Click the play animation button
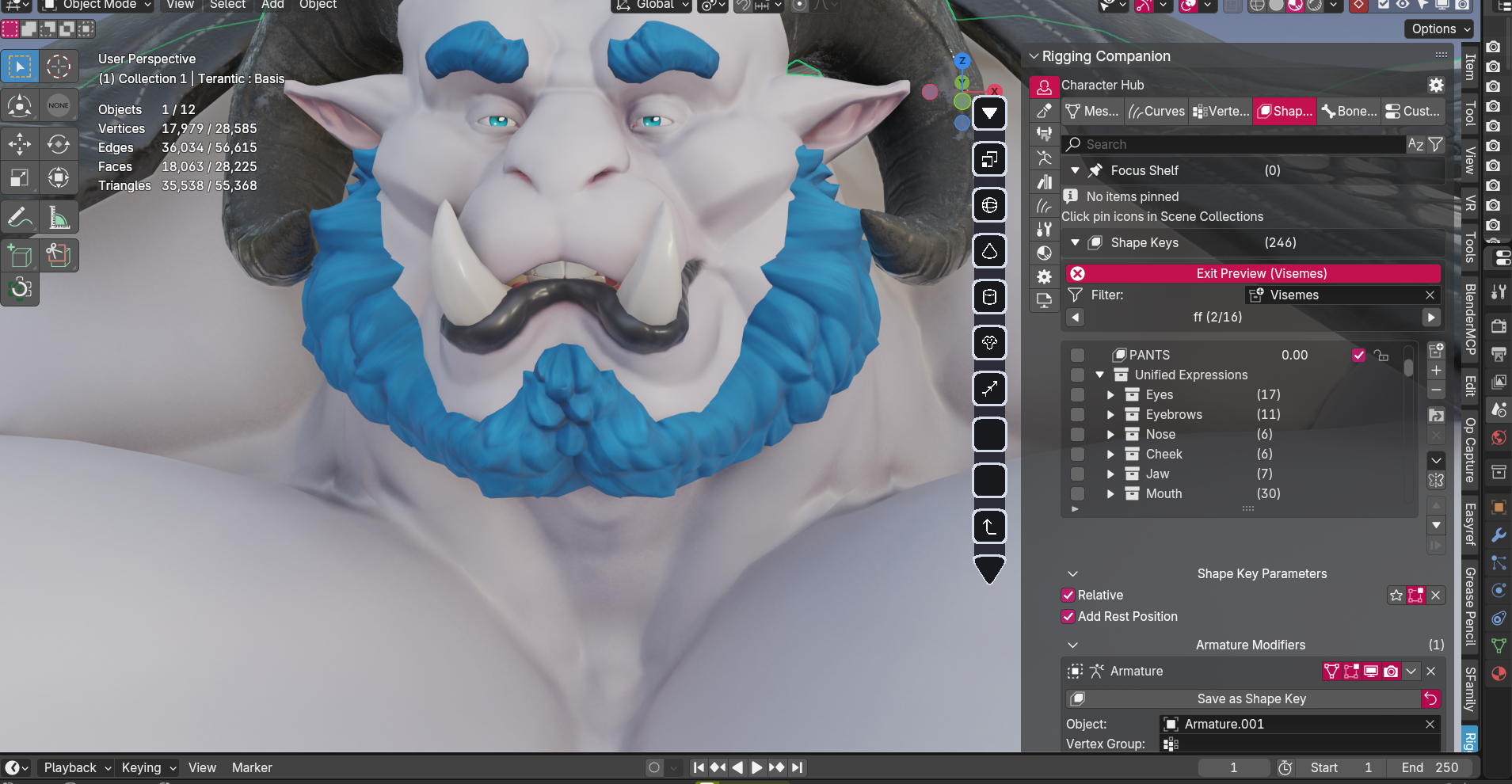This screenshot has height=784, width=1512. coord(756,767)
